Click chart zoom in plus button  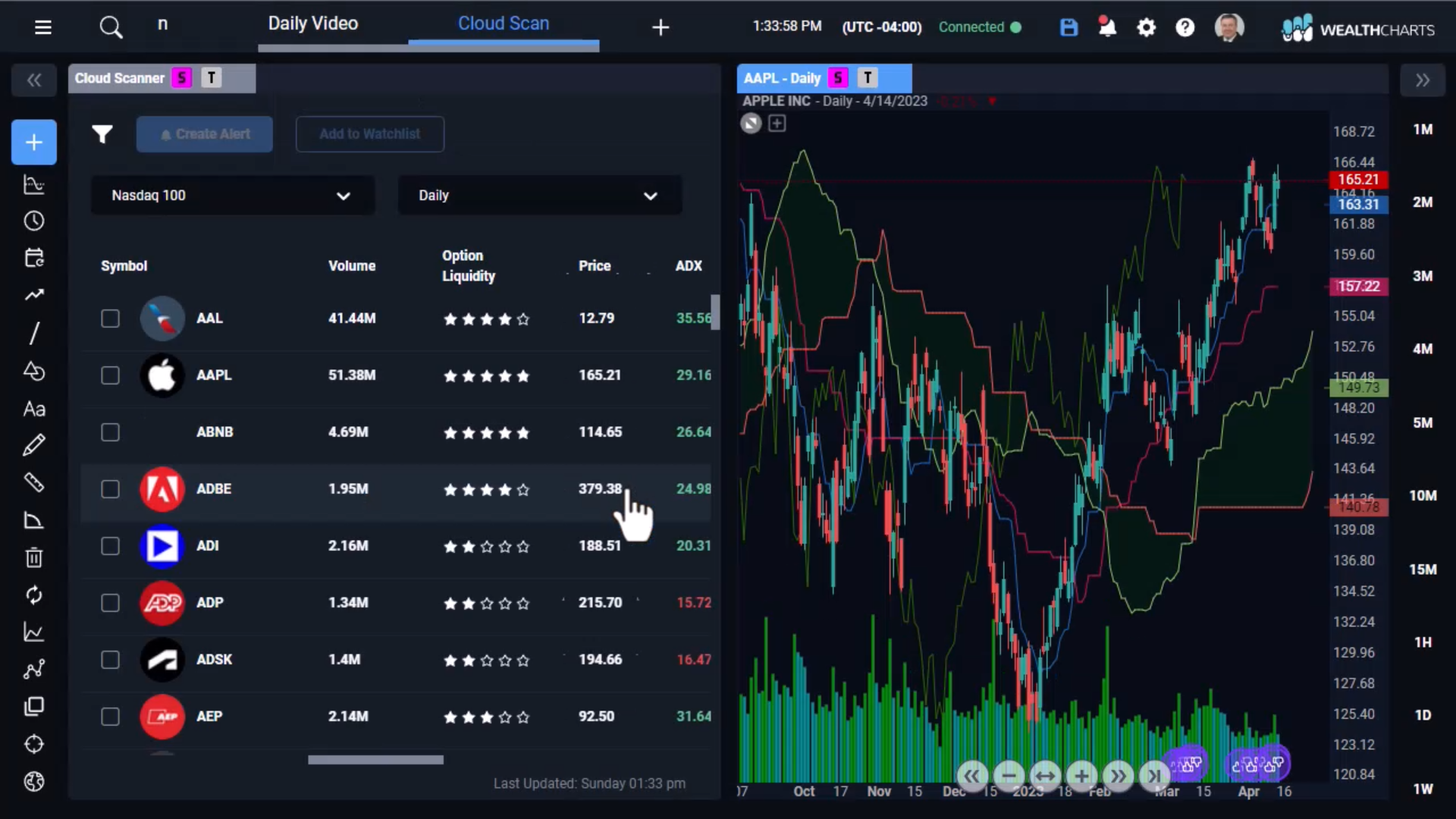tap(1081, 776)
